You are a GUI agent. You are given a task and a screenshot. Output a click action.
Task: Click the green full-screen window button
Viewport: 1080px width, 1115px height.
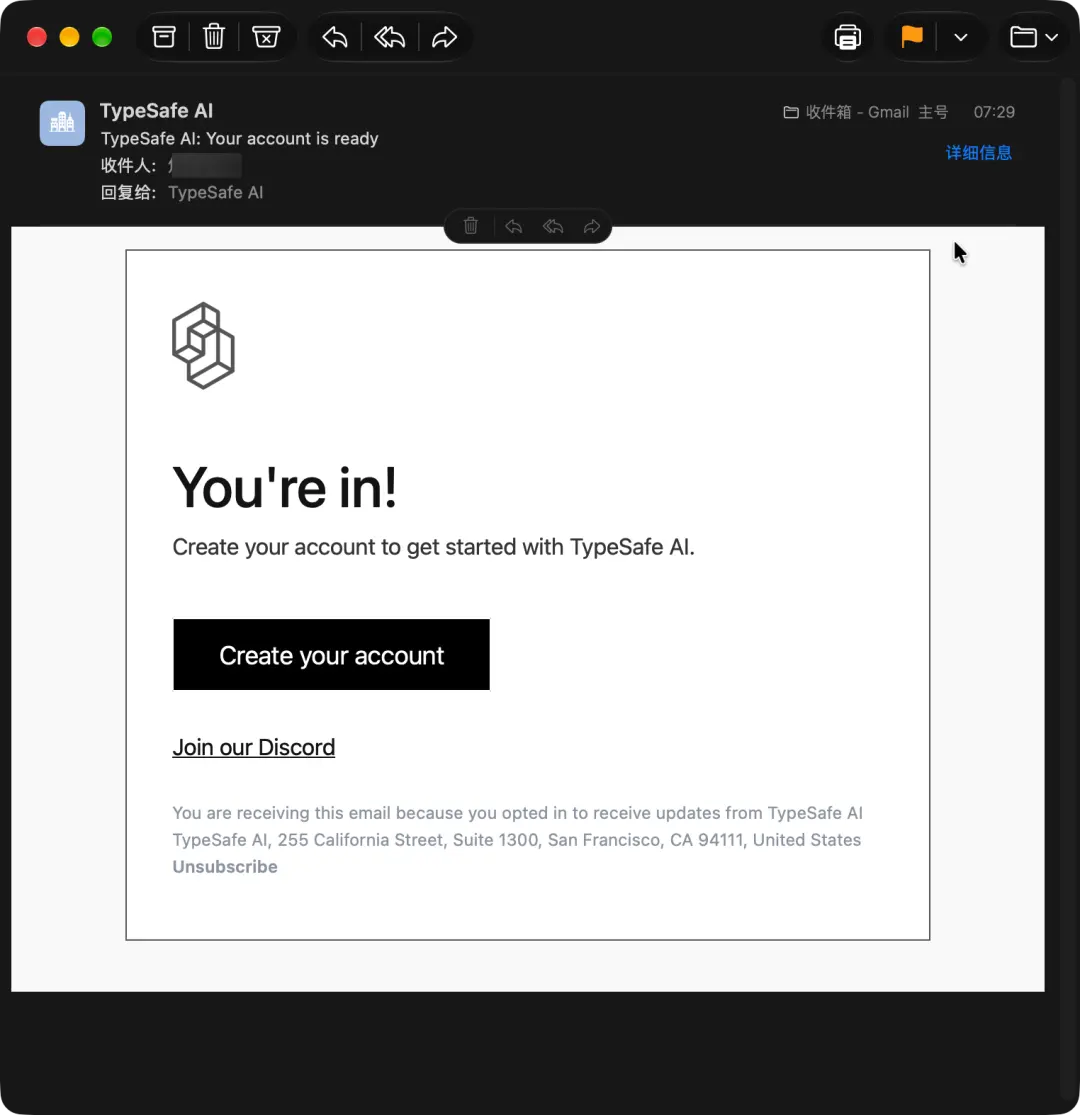pos(102,37)
